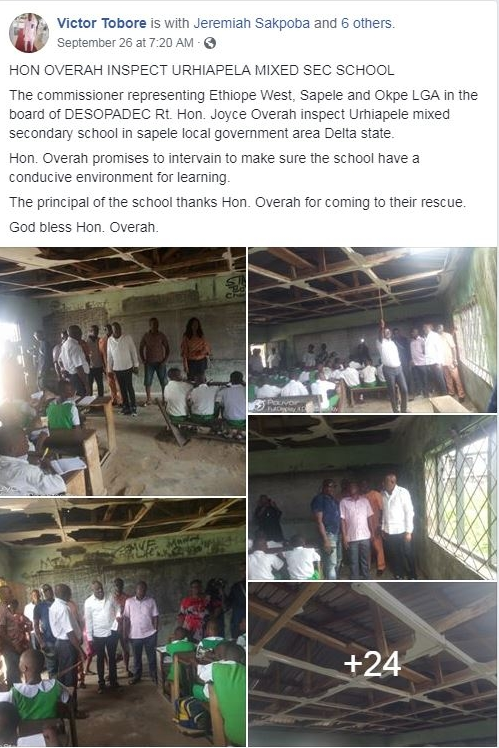Click the 'Hon. Overah promises to intervain' paragraph
Image resolution: width=499 pixels, height=748 pixels.
[x=214, y=167]
